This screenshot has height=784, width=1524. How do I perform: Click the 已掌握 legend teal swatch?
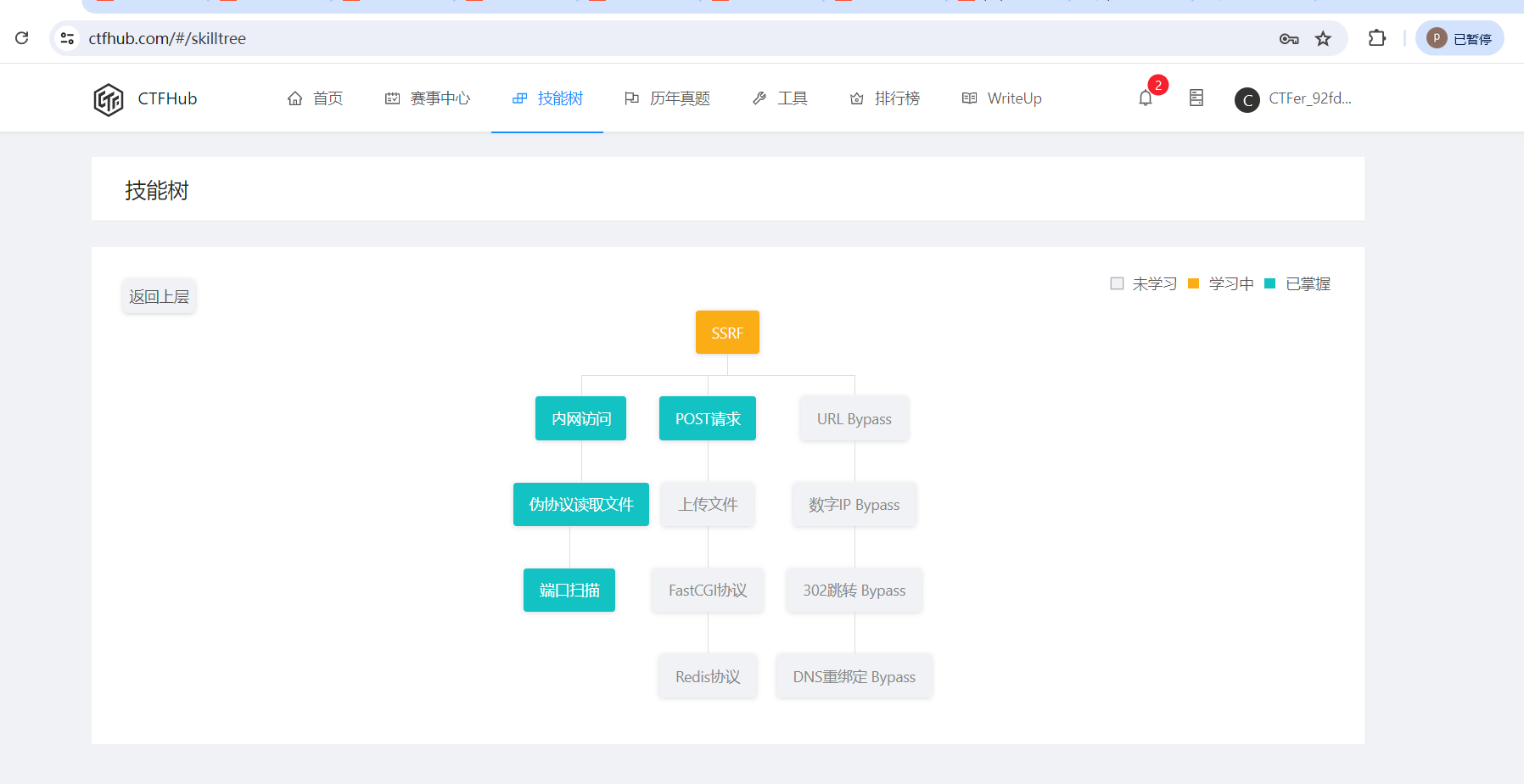point(1270,283)
